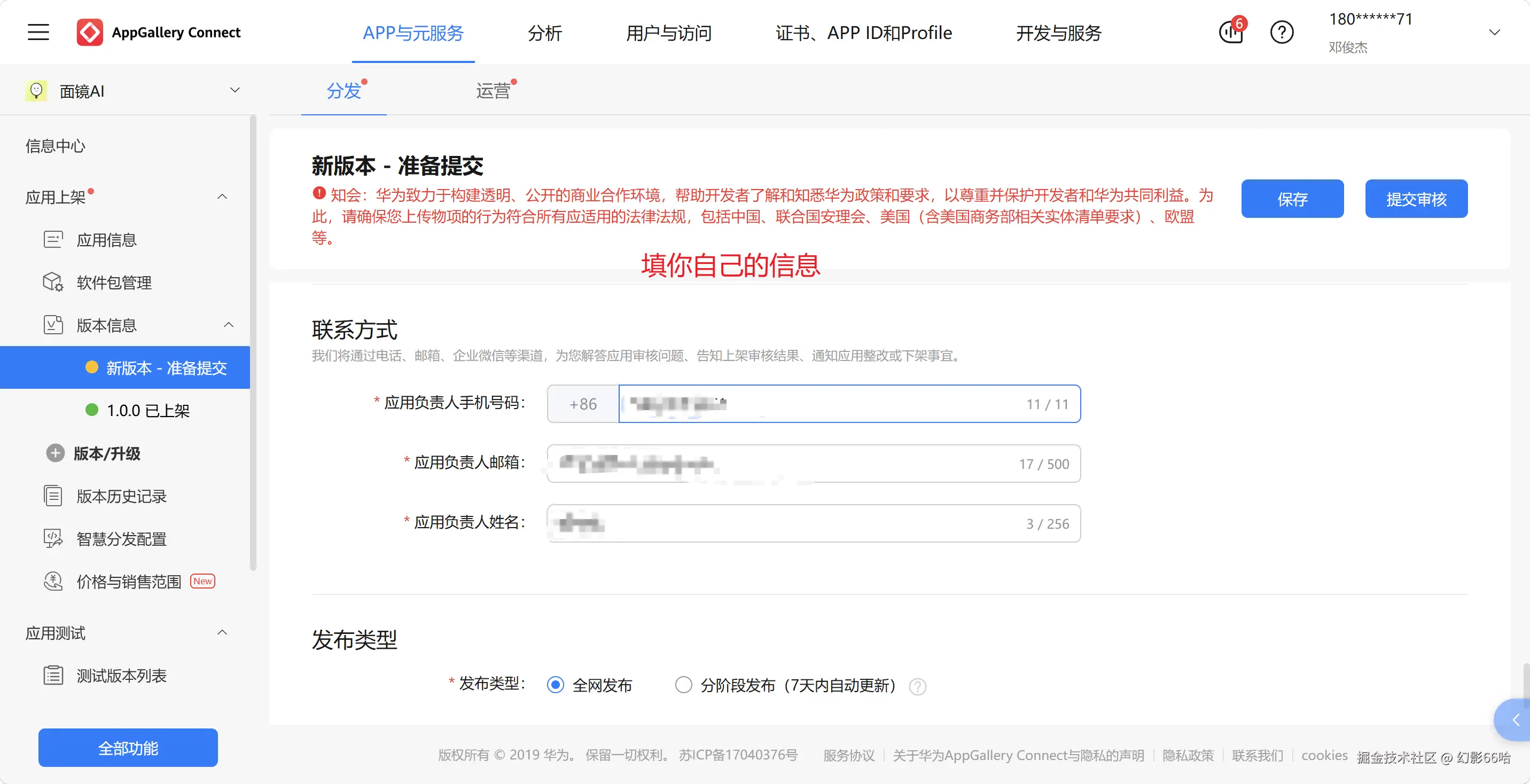Select the 分阶段发布 radio option
The height and width of the screenshot is (784, 1530).
[x=683, y=685]
